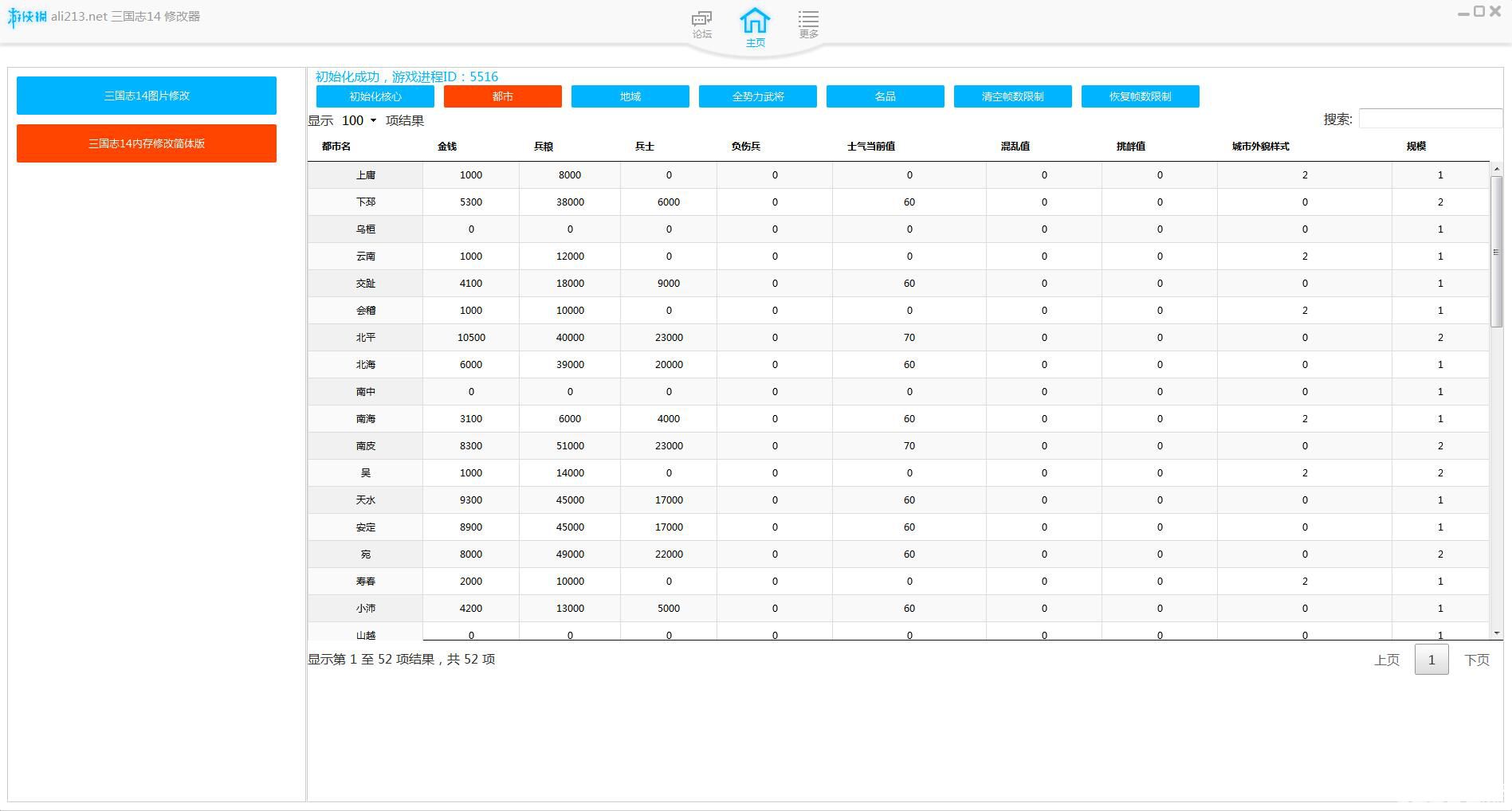1512x811 pixels.
Task: Click 小沛 兵粮 value 13000
Action: [x=570, y=609]
